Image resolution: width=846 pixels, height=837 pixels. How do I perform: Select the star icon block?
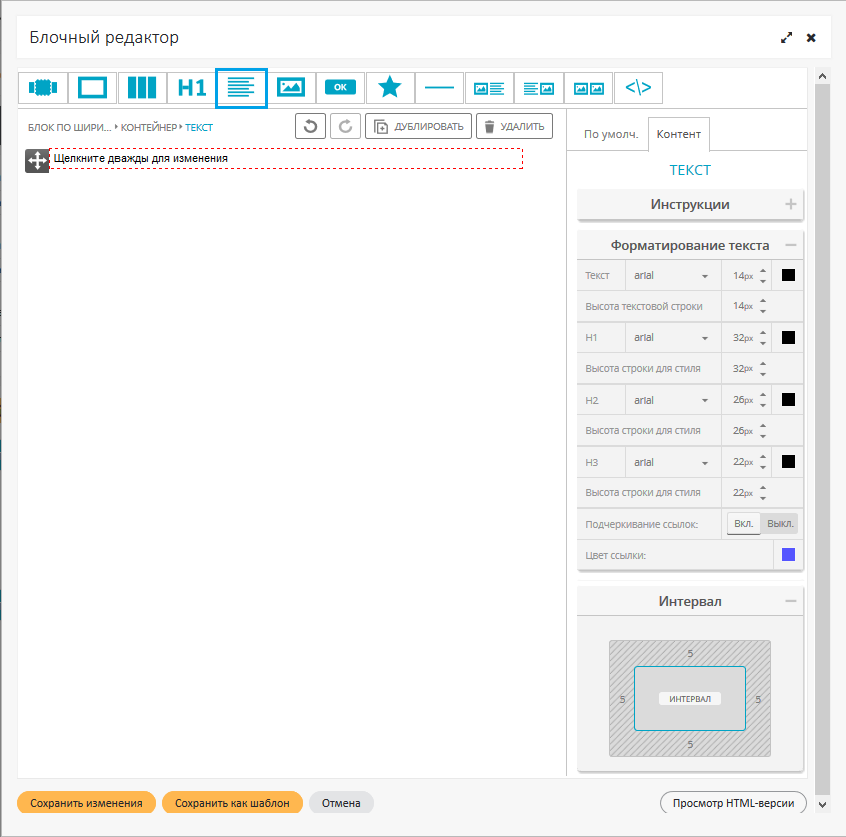(x=390, y=88)
